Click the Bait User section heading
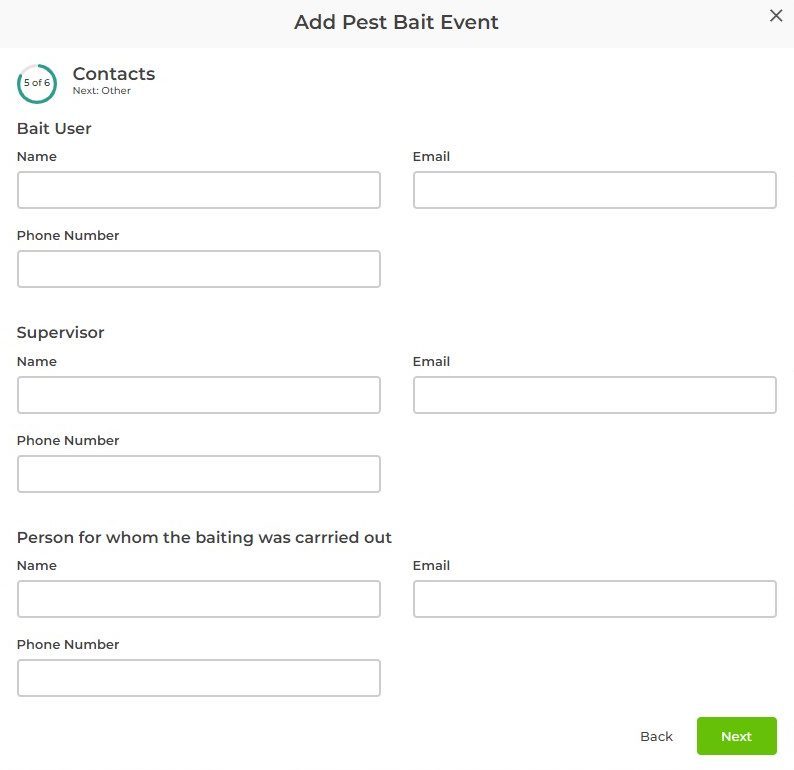The image size is (794, 770). coord(54,128)
